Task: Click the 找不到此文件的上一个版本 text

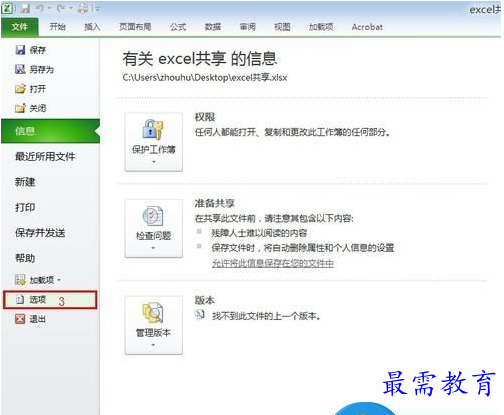Action: pos(267,316)
